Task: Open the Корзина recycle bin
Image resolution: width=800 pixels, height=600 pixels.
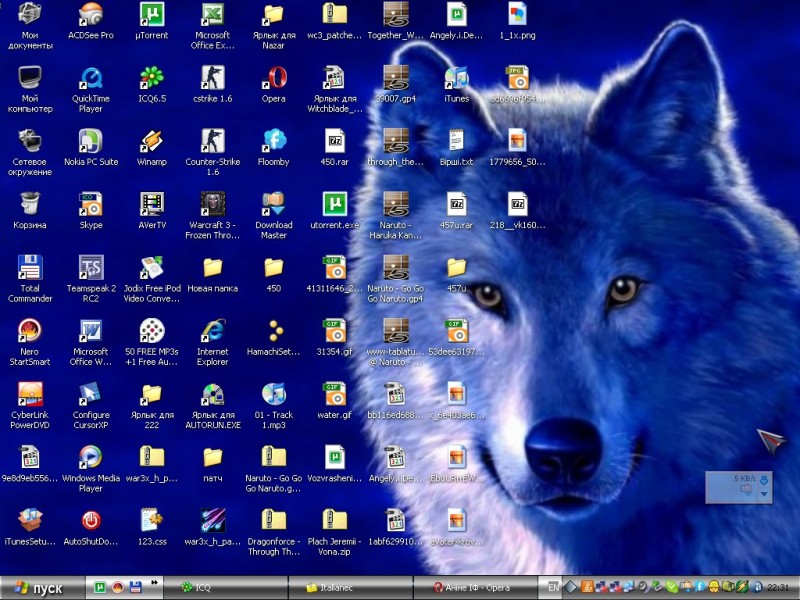Action: [x=30, y=205]
